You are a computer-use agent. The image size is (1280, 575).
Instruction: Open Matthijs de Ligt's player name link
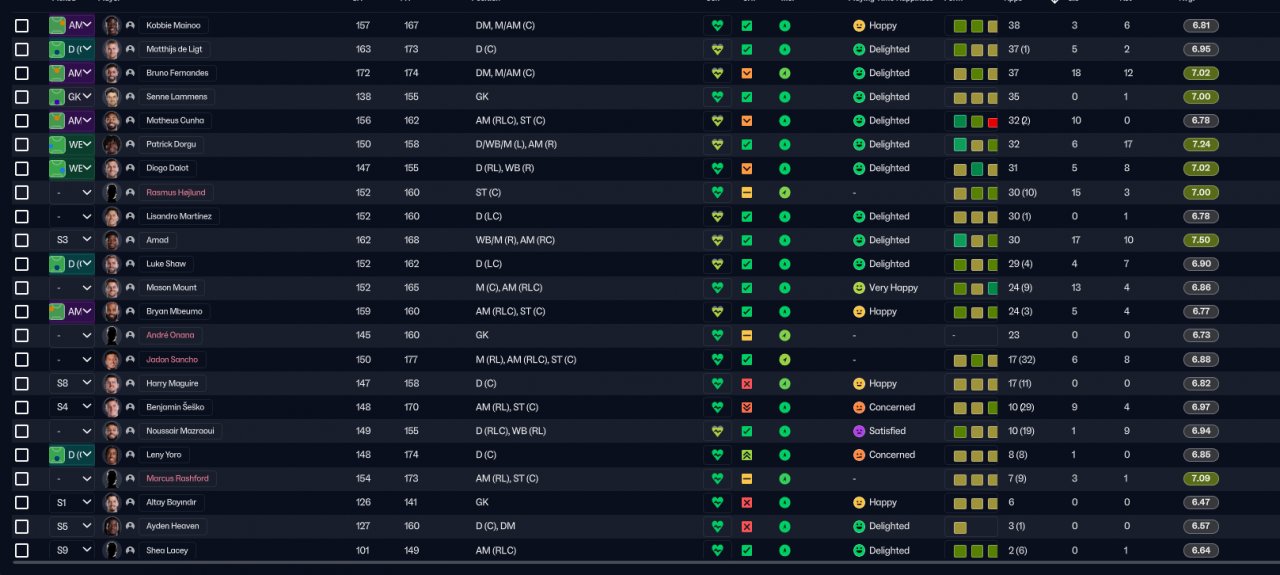(x=174, y=49)
